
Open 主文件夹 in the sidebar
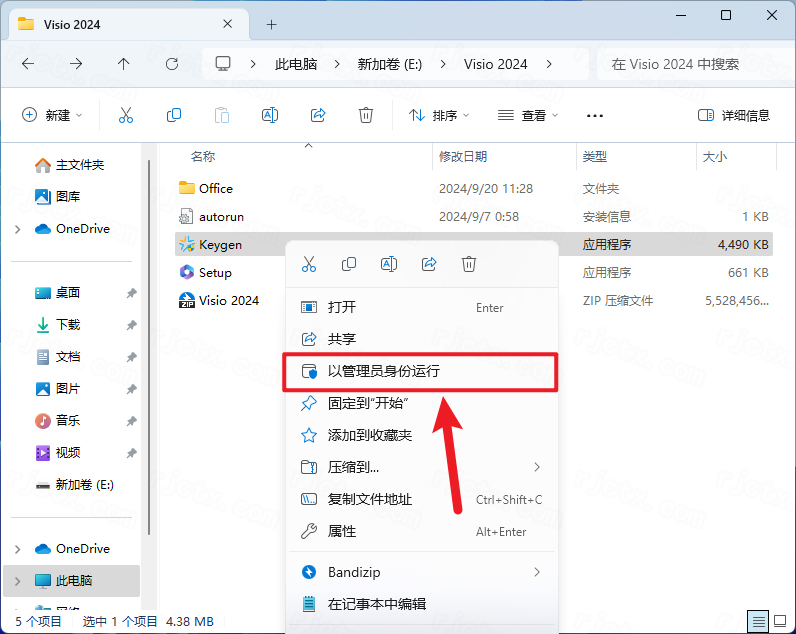(x=73, y=164)
